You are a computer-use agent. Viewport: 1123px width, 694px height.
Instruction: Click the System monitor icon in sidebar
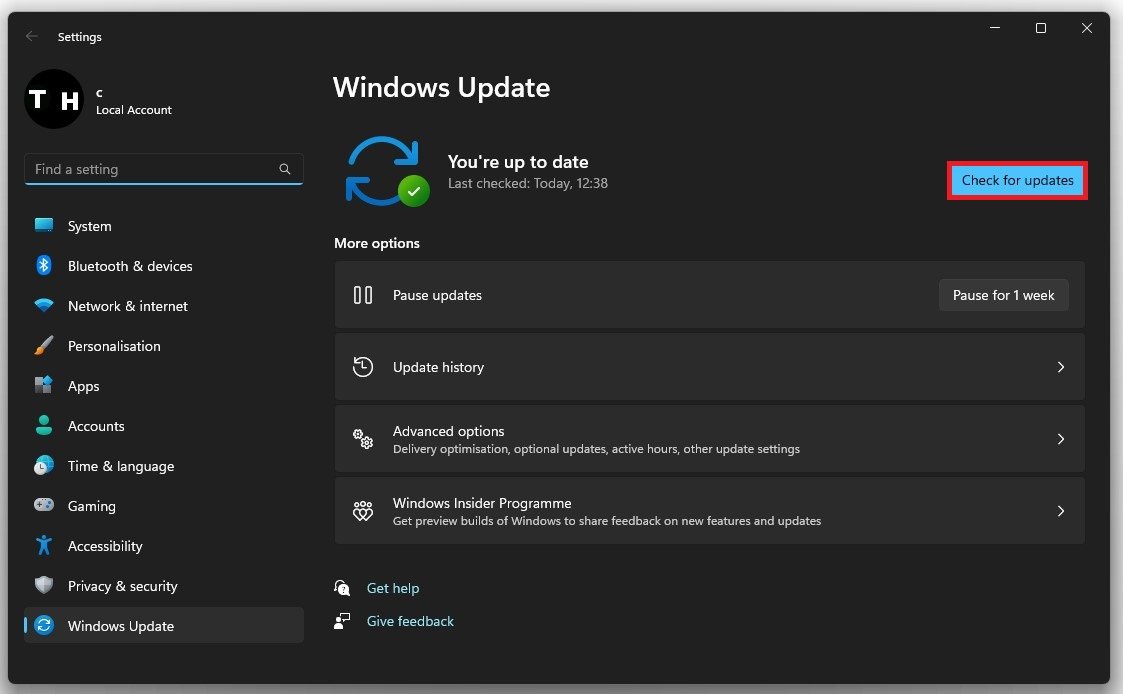pos(43,226)
